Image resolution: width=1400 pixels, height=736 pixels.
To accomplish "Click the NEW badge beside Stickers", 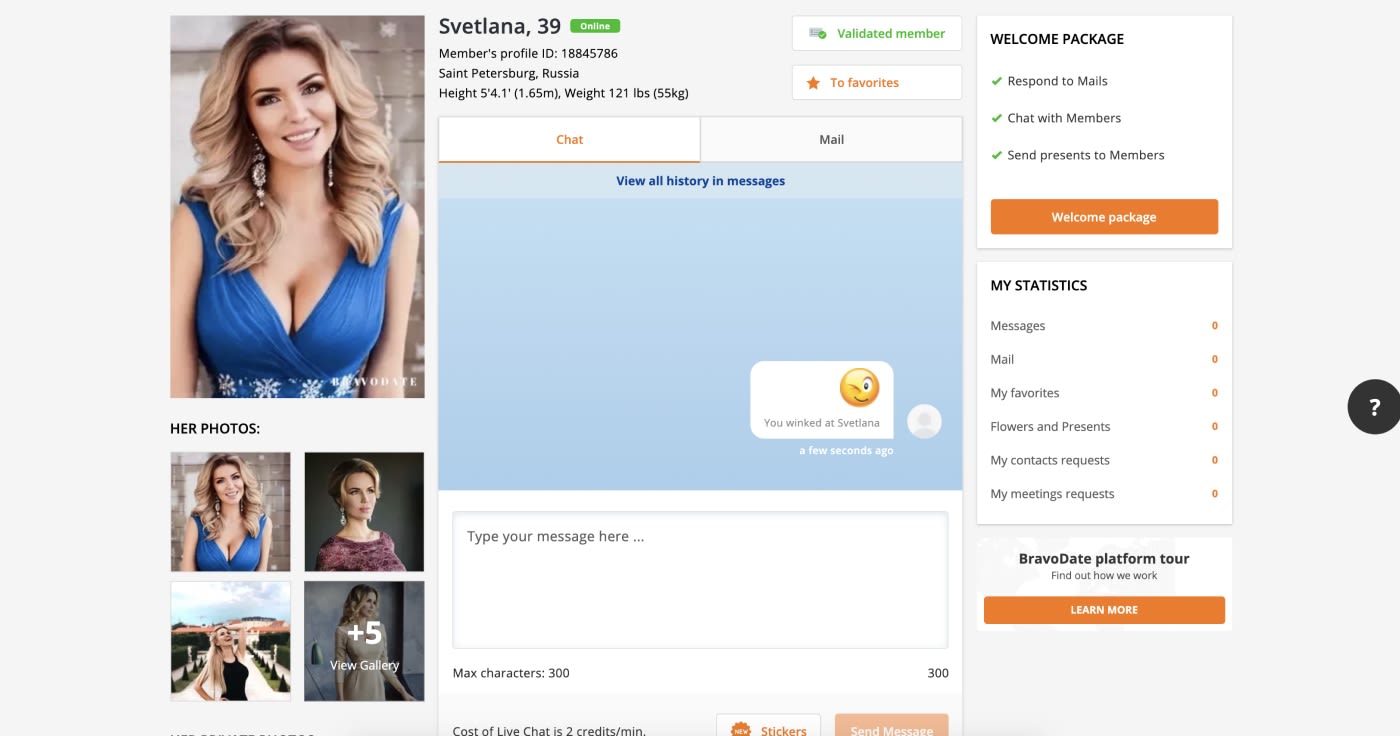I will (x=741, y=731).
